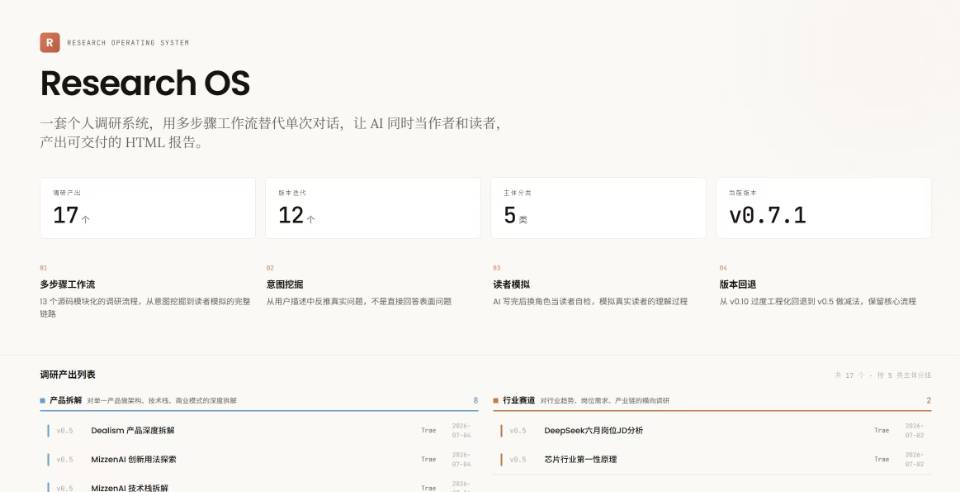Click the Research OS main heading

click(145, 83)
